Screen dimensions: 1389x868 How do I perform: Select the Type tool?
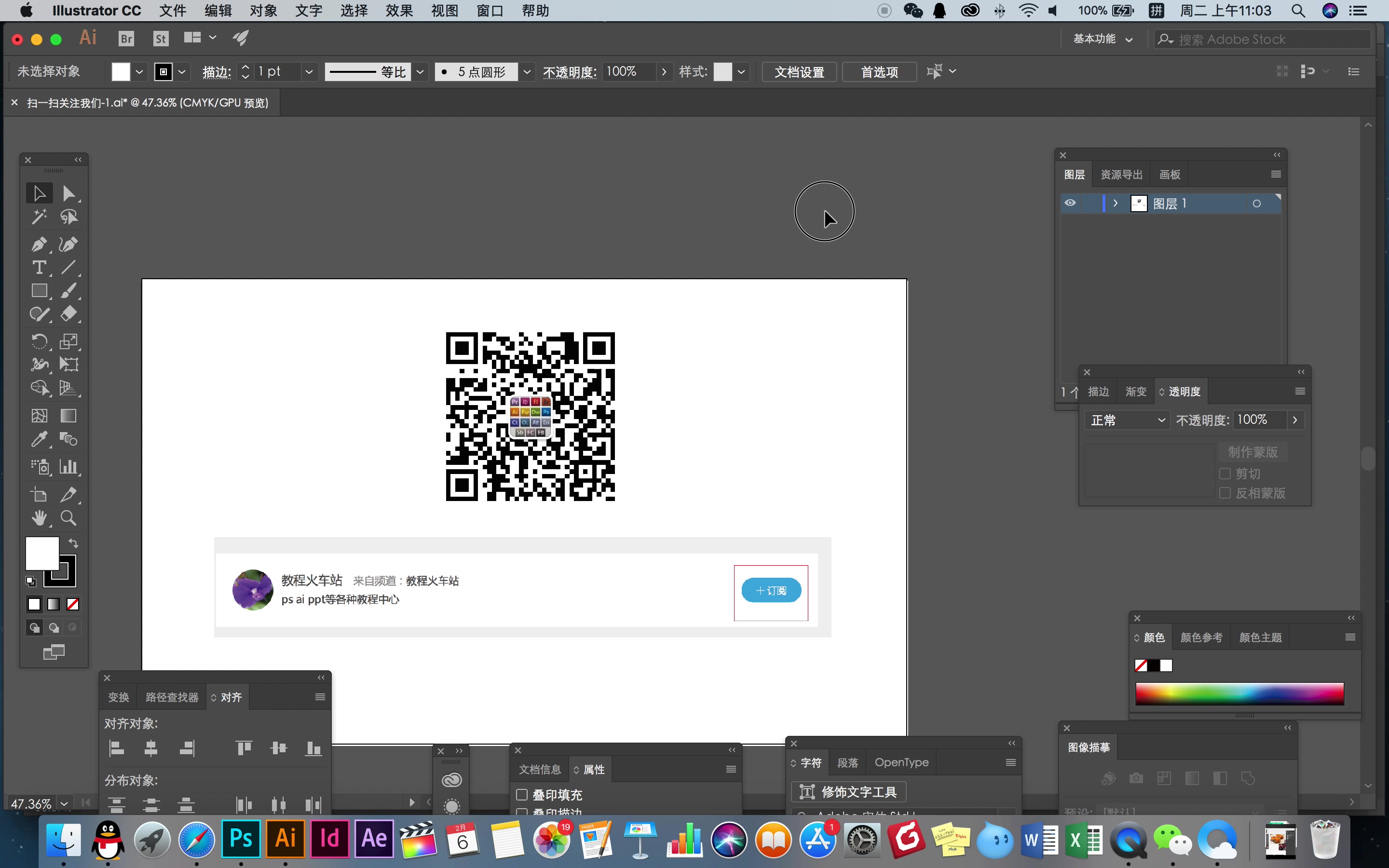(39, 268)
